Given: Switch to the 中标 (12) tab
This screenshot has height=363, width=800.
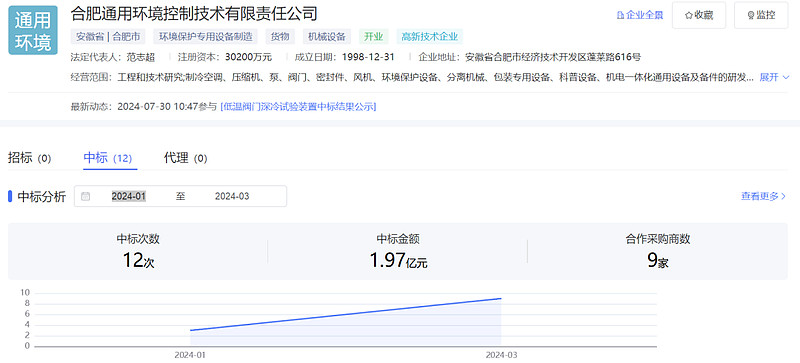Looking at the screenshot, I should (x=108, y=158).
